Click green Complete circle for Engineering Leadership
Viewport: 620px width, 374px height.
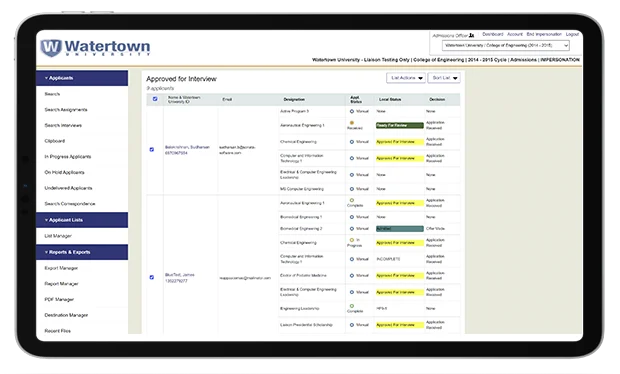tap(352, 306)
